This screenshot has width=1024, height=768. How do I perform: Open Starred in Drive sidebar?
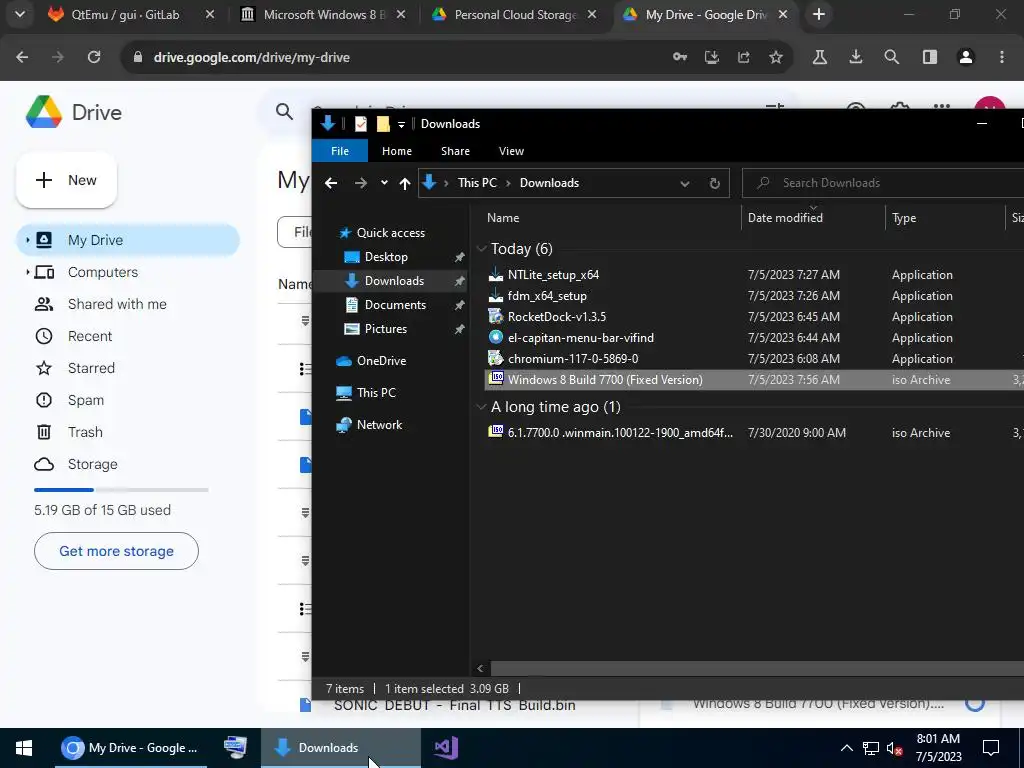91,368
